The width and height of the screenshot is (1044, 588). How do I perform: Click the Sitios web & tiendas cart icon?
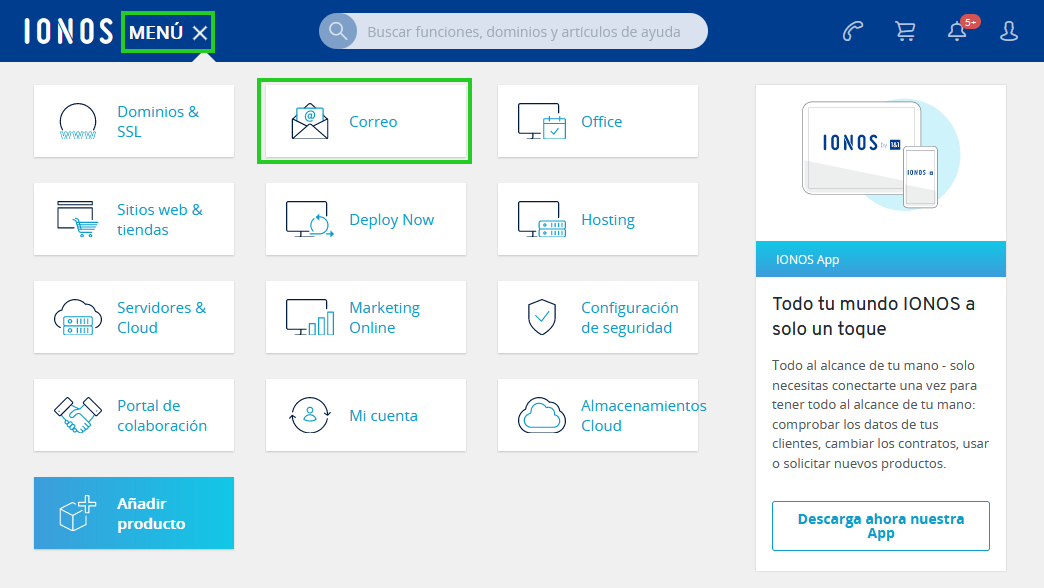click(x=78, y=219)
